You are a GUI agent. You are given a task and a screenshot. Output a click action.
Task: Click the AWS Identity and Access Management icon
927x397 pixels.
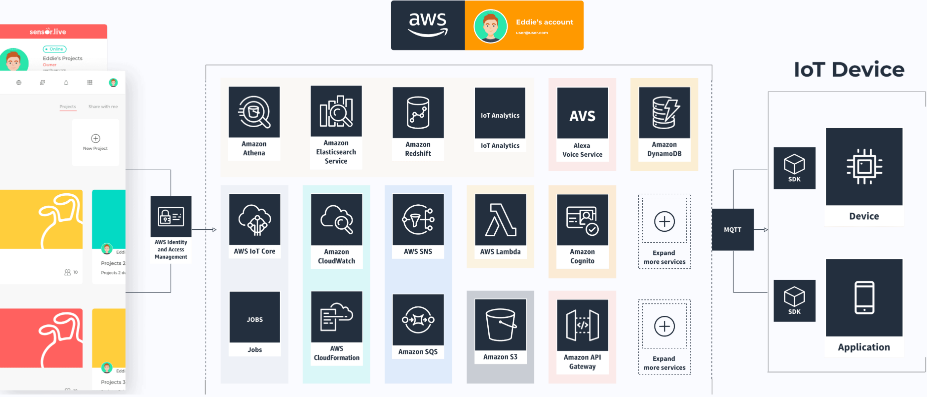(x=171, y=216)
